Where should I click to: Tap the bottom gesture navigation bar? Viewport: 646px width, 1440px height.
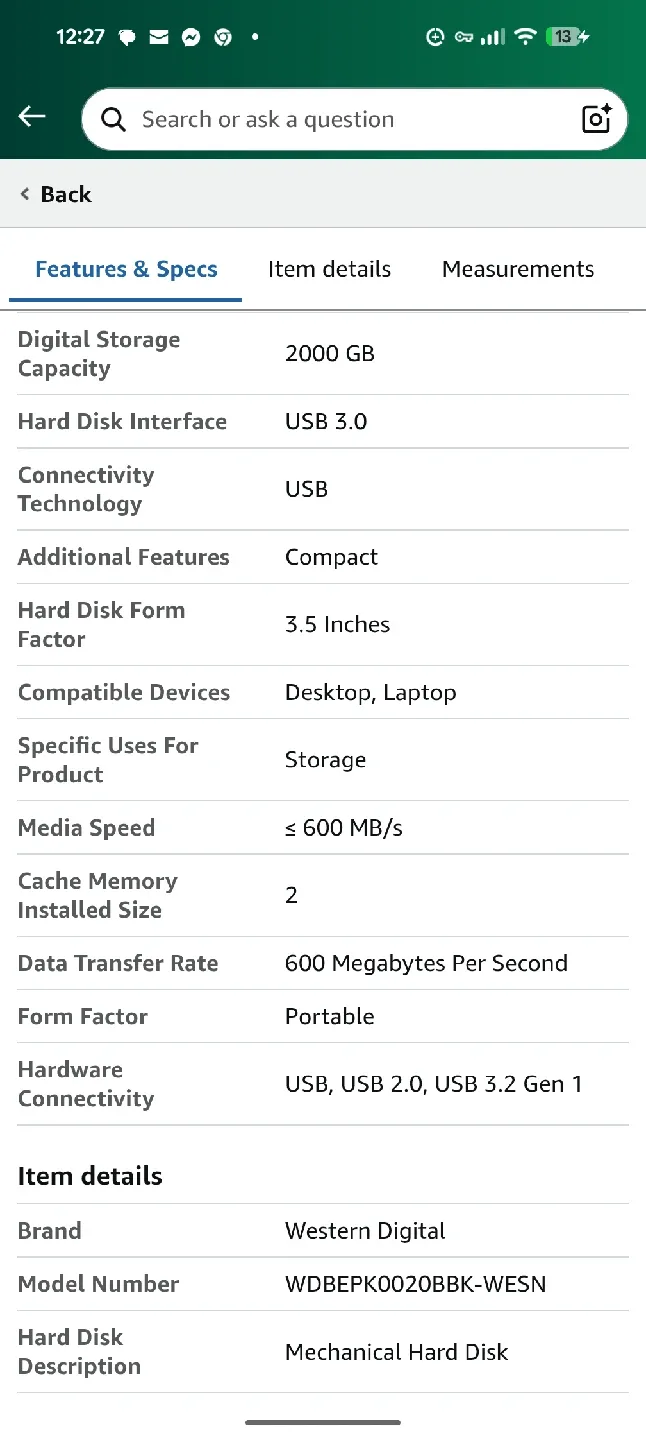(x=323, y=1421)
